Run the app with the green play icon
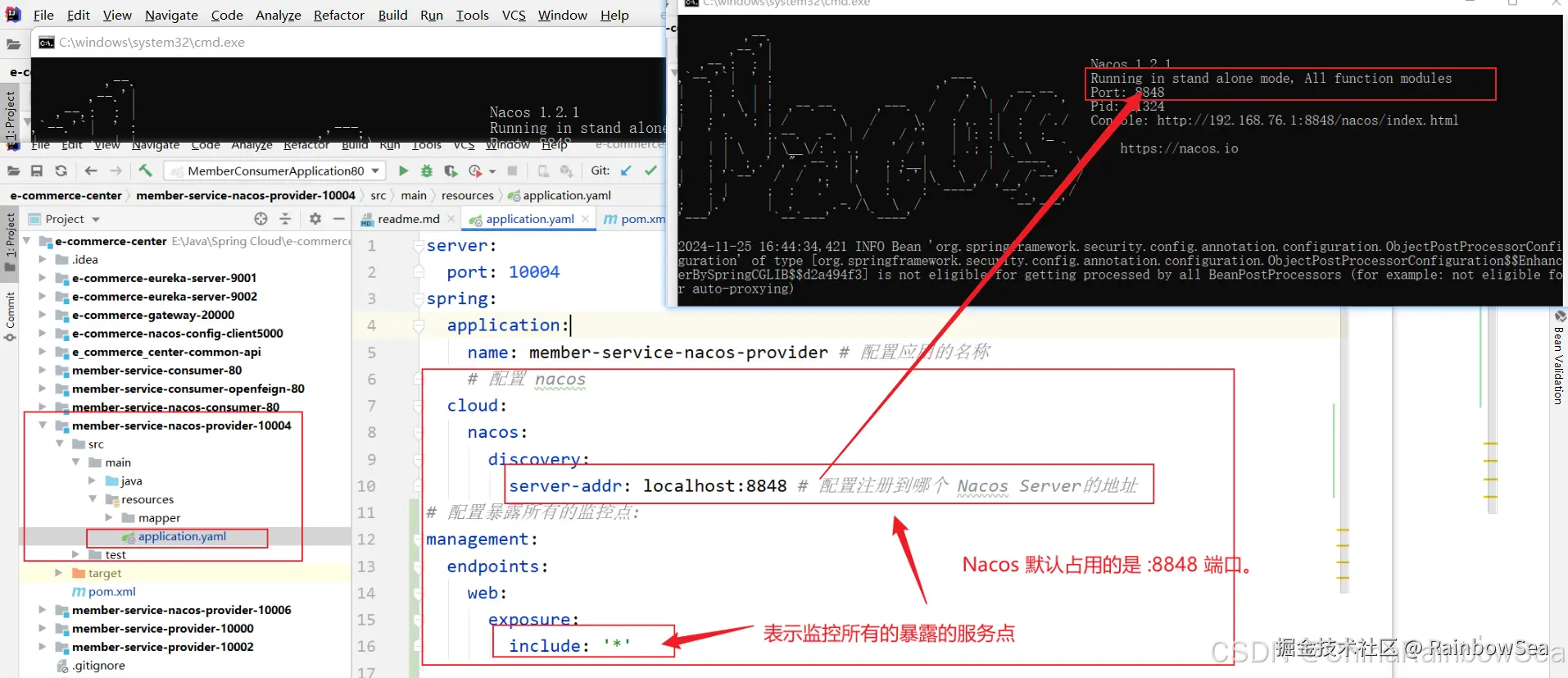Viewport: 1568px width, 678px height. [403, 171]
